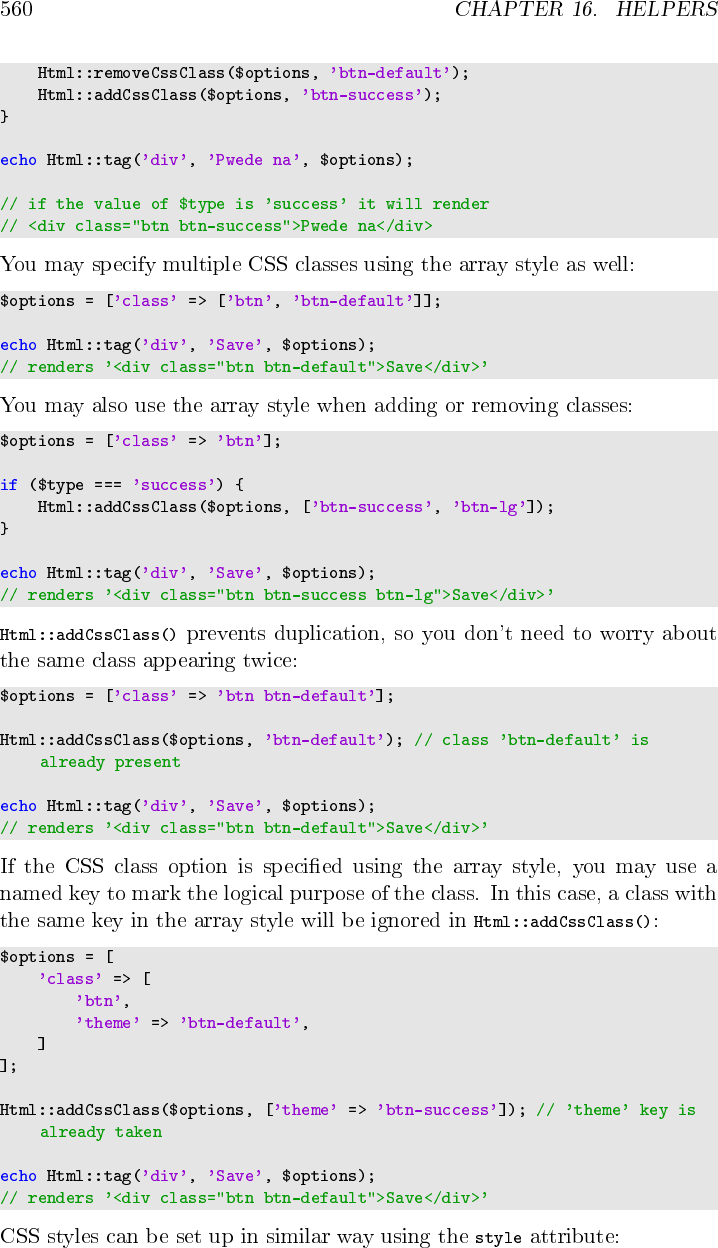
Task: Click the line echo Html::tag('div', 'Pwede na', $options);
Action: (206, 160)
